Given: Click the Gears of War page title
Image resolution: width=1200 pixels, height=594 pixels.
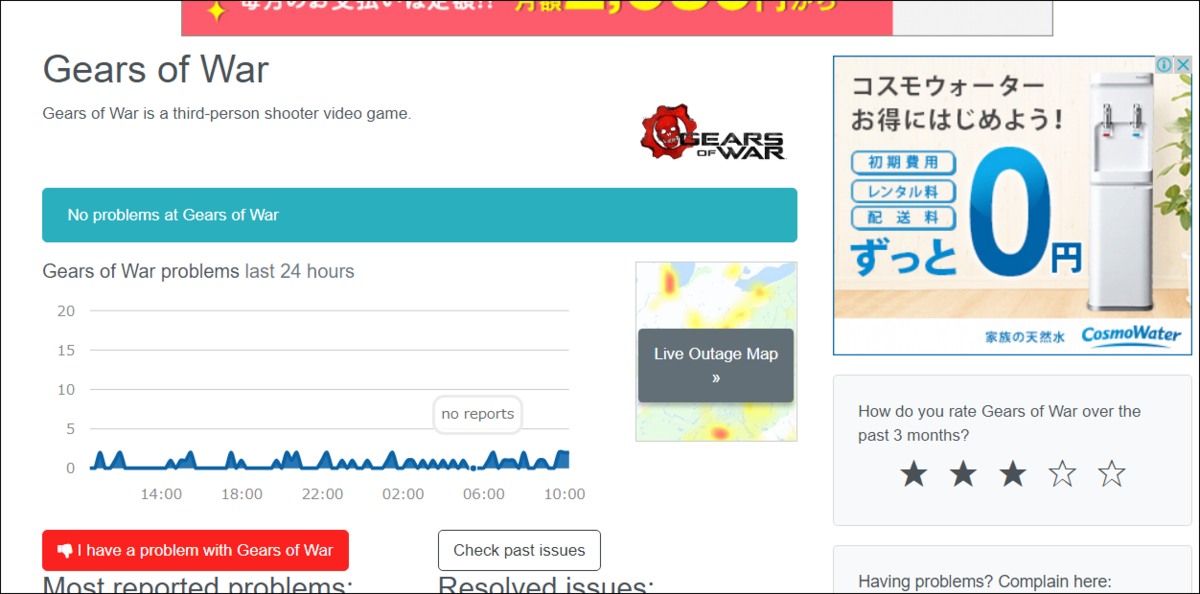Looking at the screenshot, I should 156,70.
